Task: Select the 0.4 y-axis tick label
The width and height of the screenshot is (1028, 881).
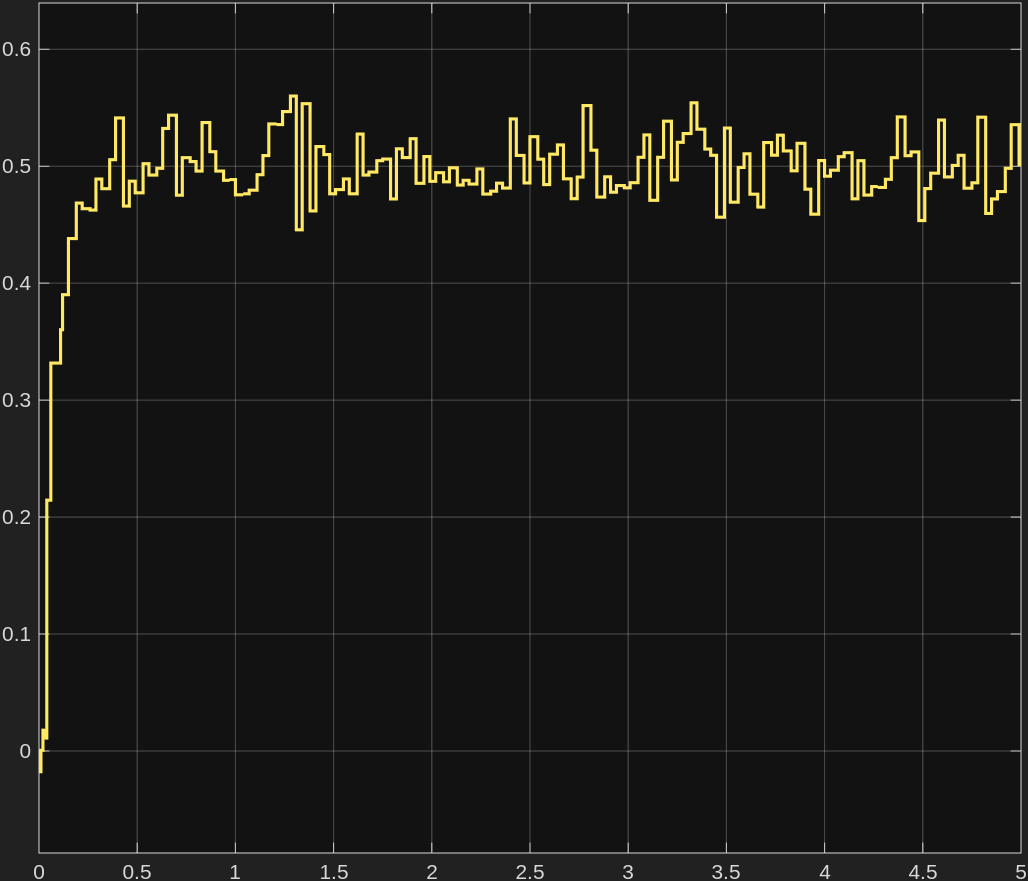Action: [16, 283]
